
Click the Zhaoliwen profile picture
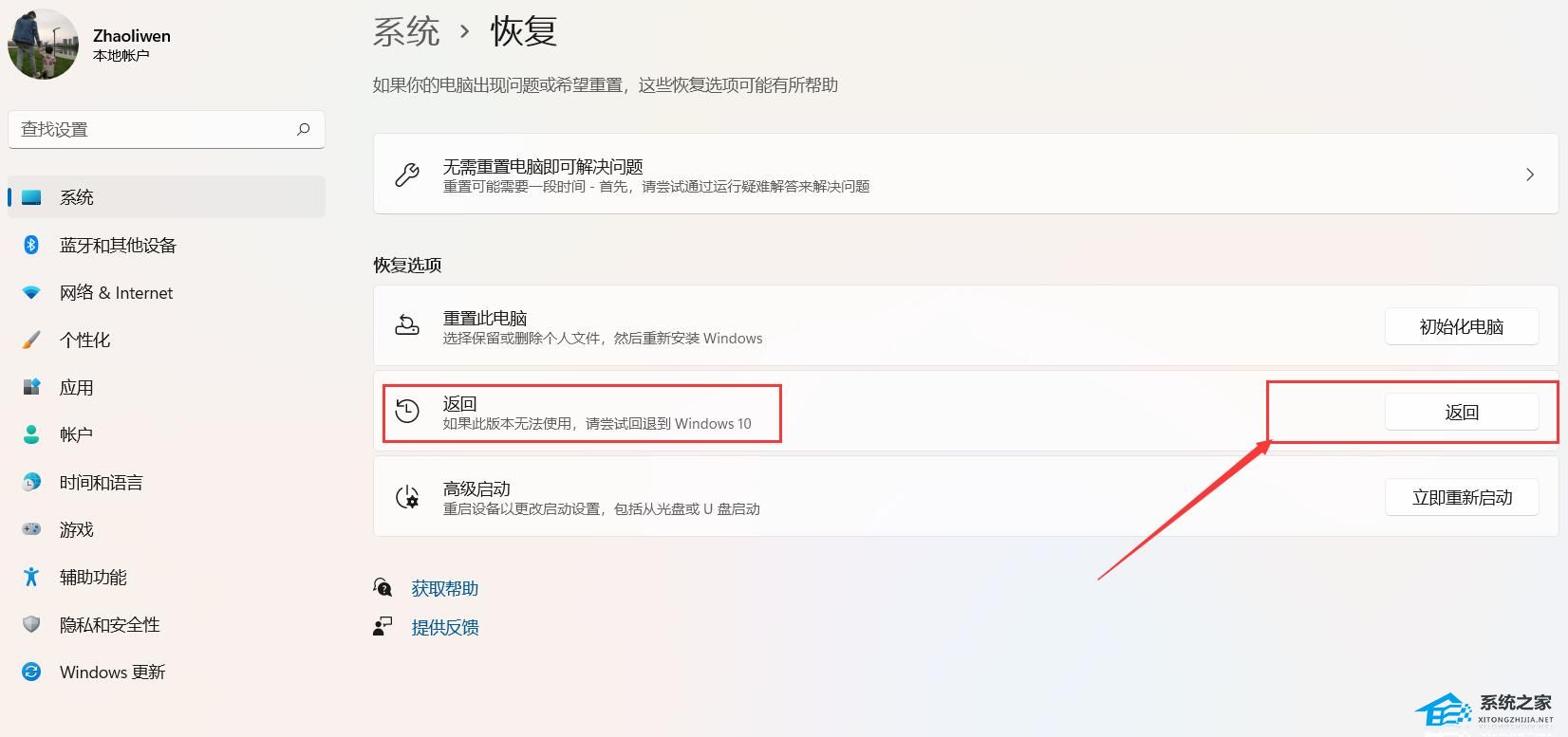(x=43, y=45)
